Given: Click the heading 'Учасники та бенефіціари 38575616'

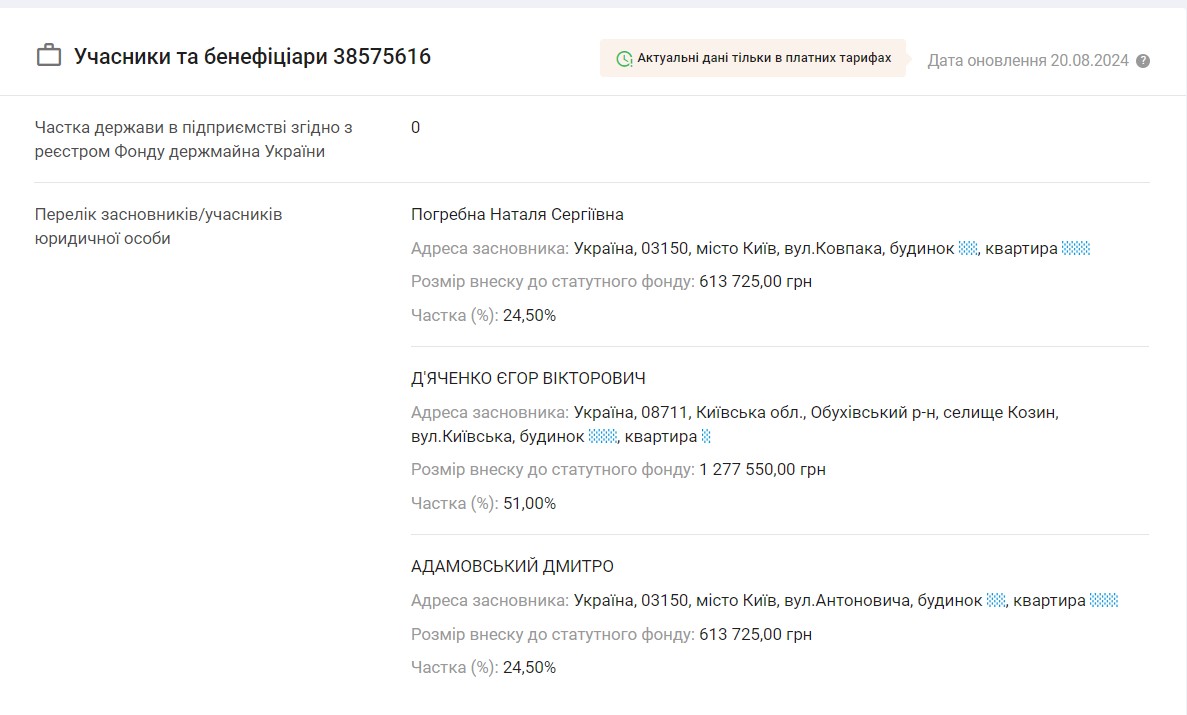Looking at the screenshot, I should tap(252, 56).
